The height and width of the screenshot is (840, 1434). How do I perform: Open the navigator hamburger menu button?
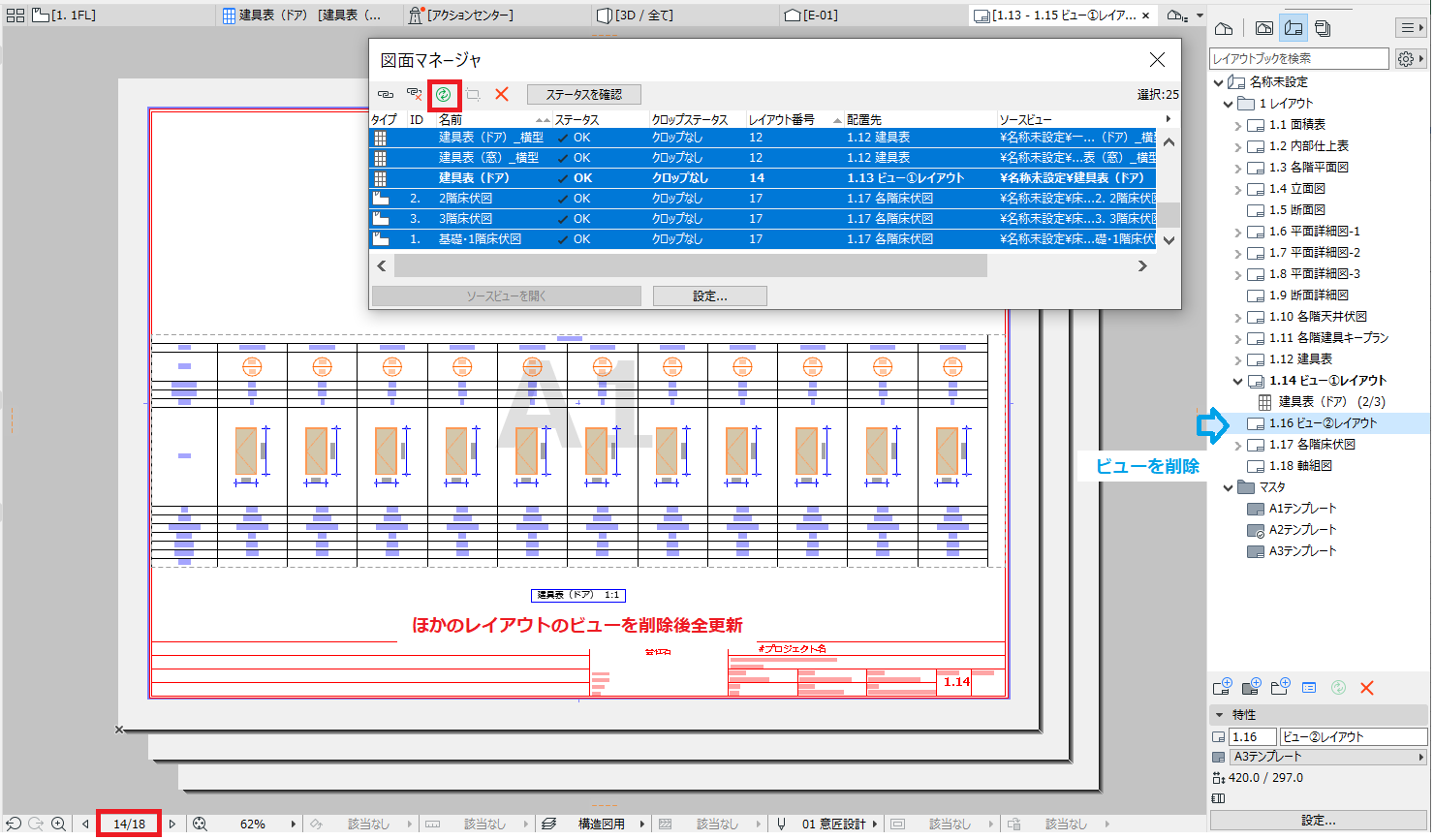[1409, 28]
